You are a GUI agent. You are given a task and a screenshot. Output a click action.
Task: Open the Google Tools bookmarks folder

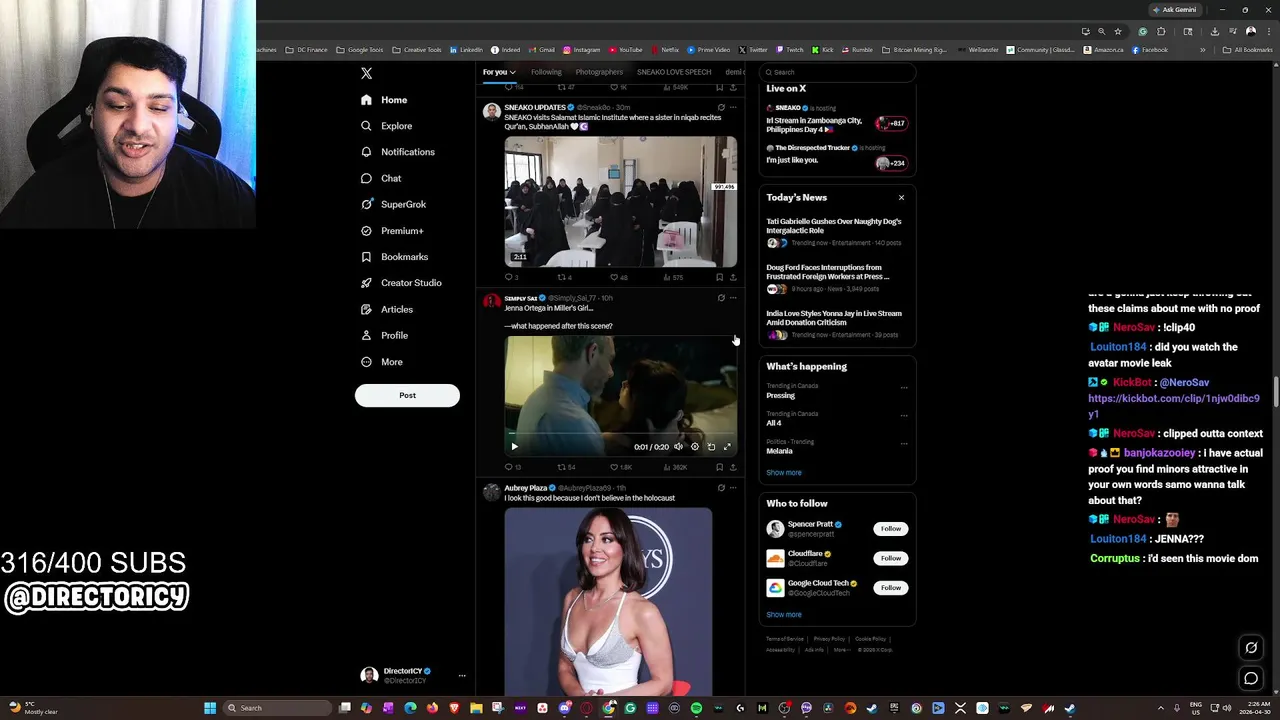pos(360,50)
